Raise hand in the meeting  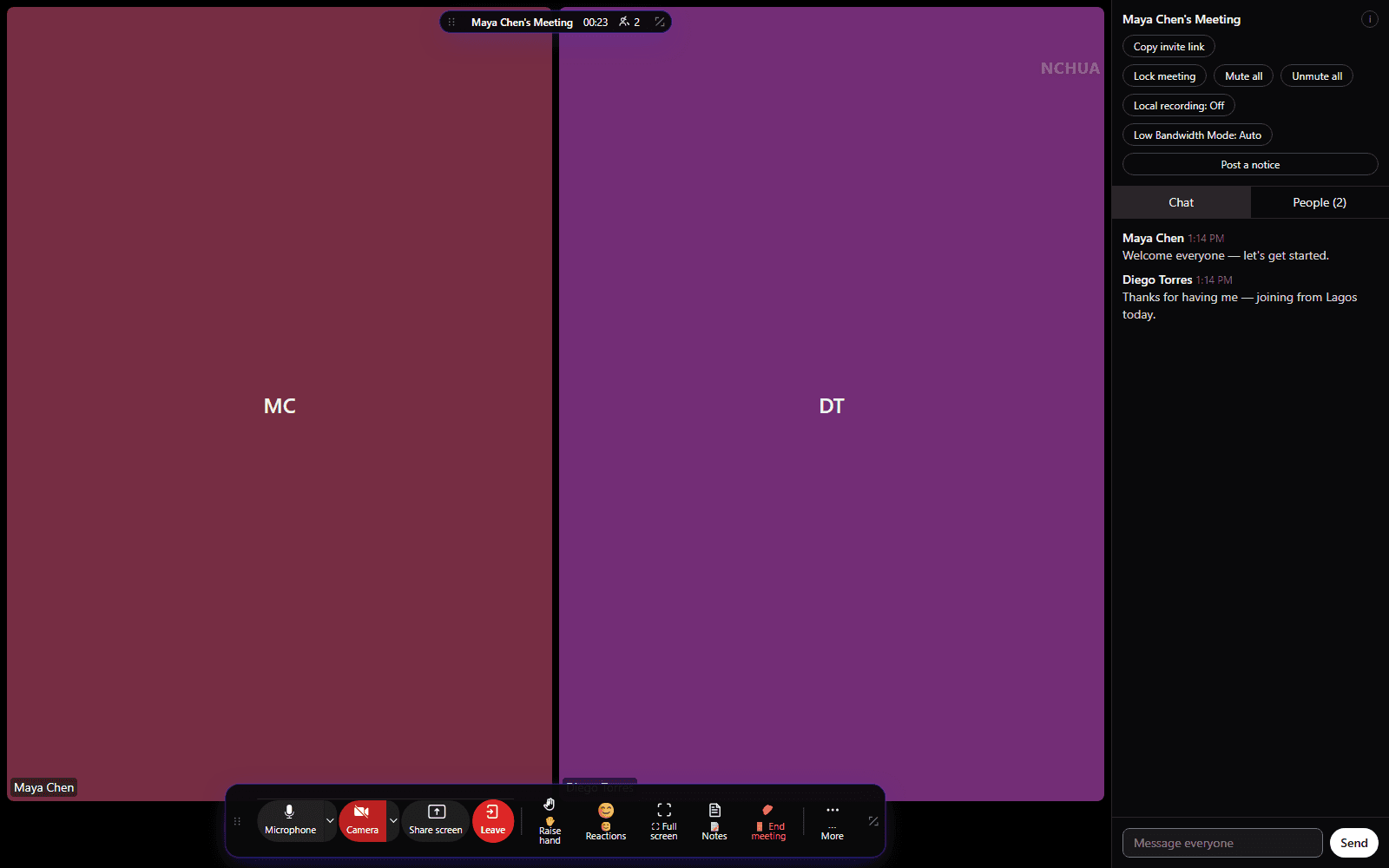coord(550,821)
